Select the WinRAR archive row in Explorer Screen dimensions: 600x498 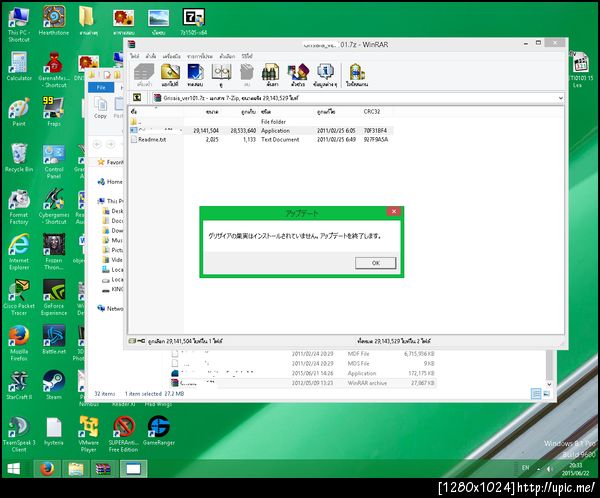tap(302, 383)
